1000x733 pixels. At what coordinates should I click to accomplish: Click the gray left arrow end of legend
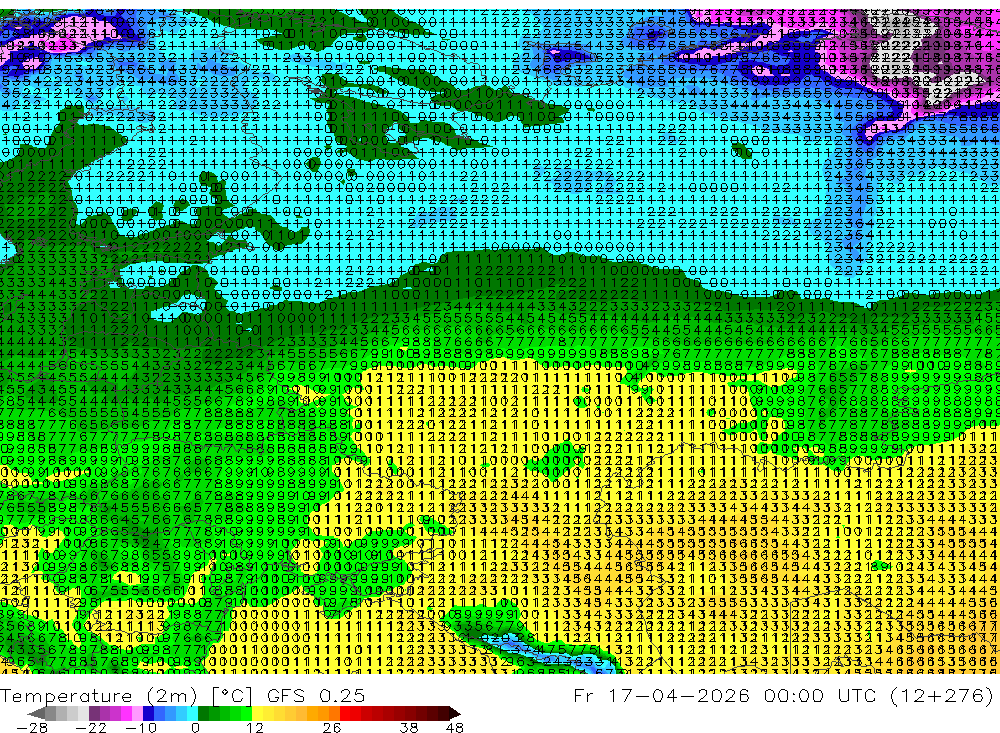(36, 713)
